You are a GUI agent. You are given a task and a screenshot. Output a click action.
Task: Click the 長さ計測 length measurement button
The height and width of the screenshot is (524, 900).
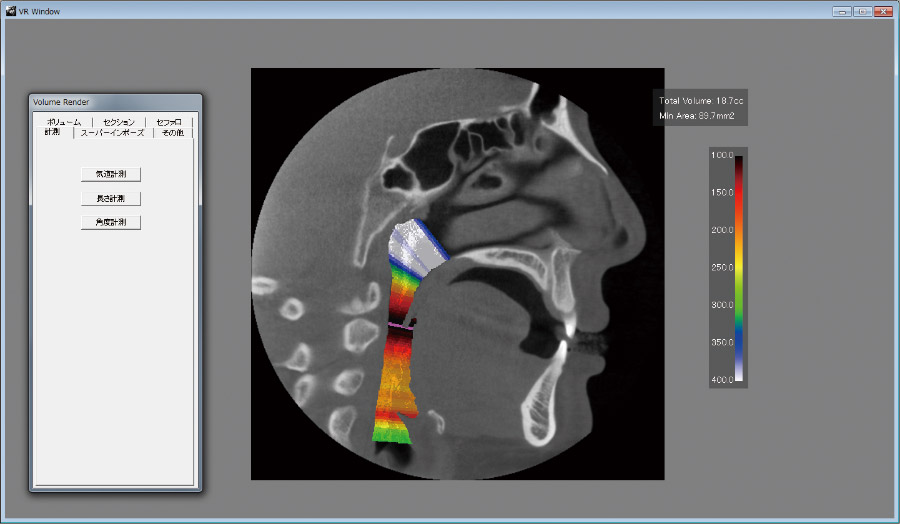(111, 199)
